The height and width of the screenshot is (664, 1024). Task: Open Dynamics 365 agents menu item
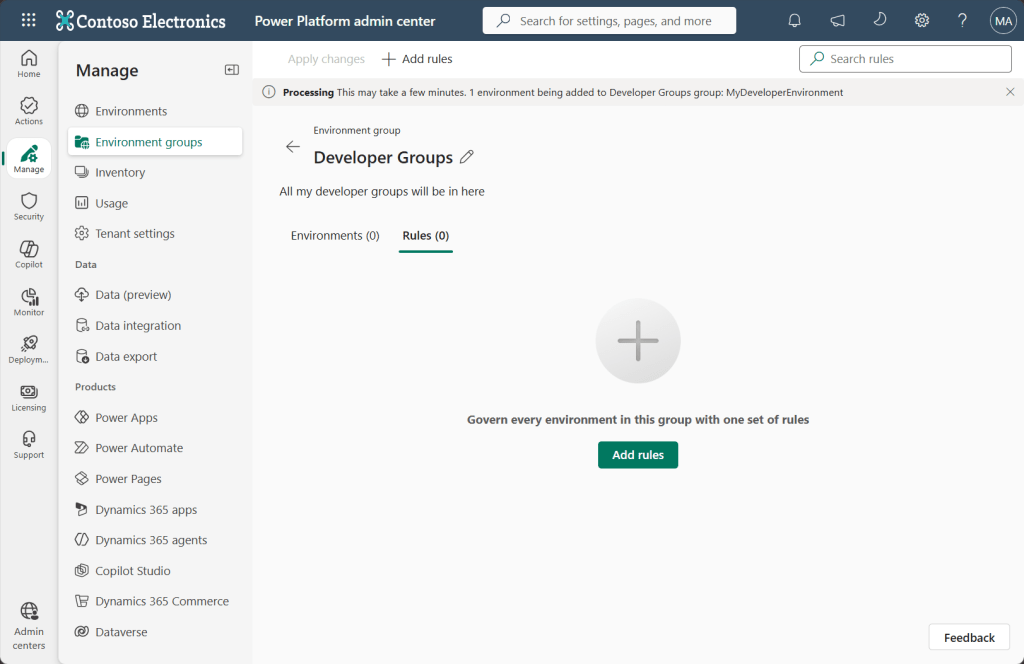pos(155,540)
